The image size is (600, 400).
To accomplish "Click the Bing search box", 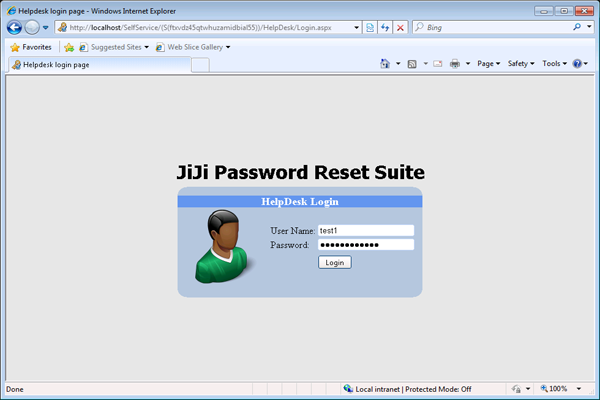I will (x=494, y=28).
